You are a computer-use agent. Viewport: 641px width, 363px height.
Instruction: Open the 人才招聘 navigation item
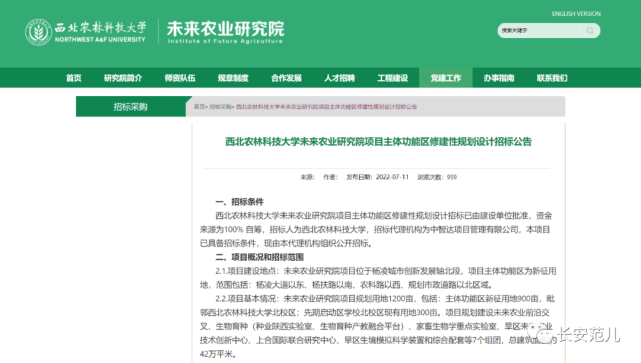coord(339,78)
